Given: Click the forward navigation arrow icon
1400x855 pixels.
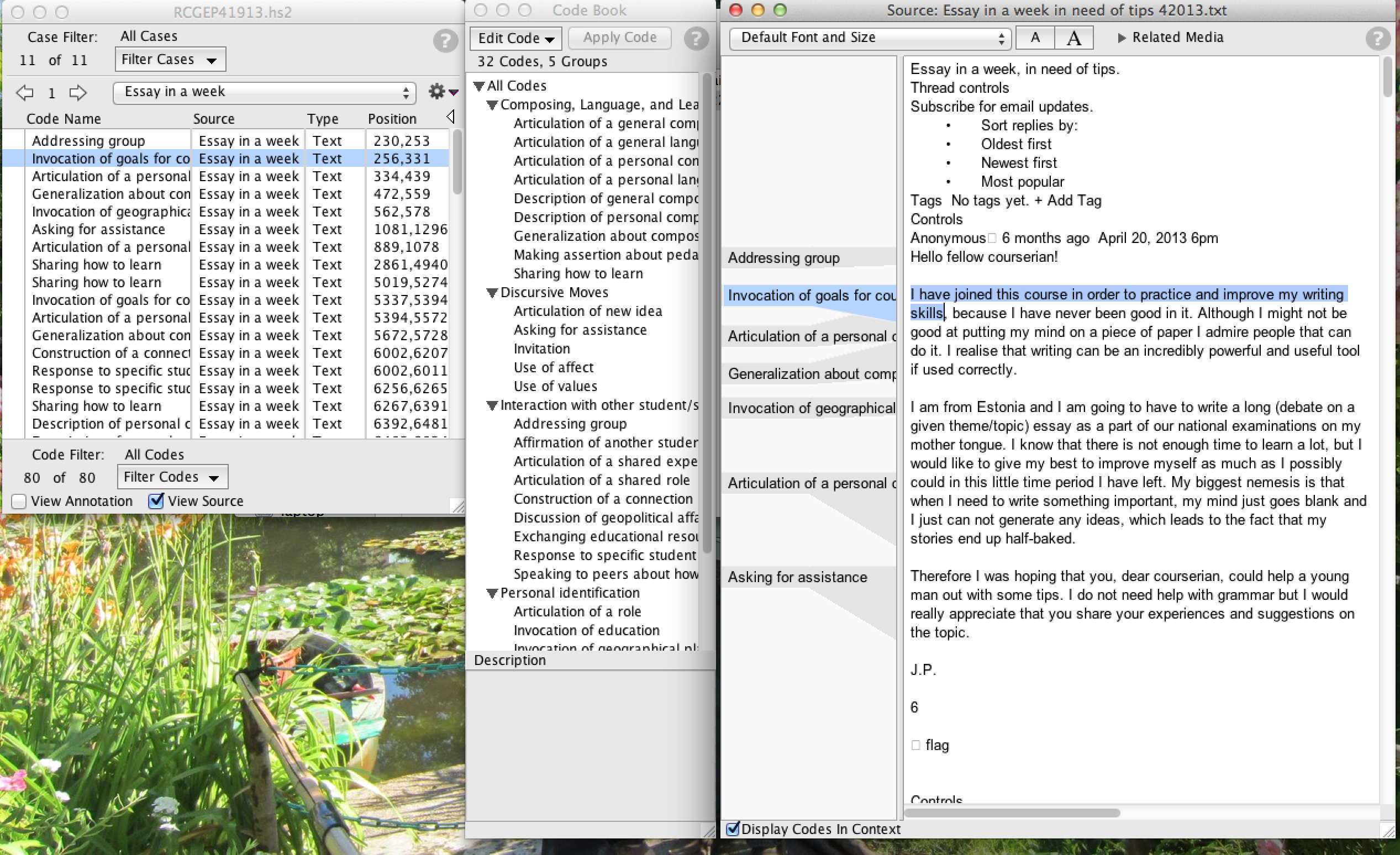Looking at the screenshot, I should tap(78, 92).
